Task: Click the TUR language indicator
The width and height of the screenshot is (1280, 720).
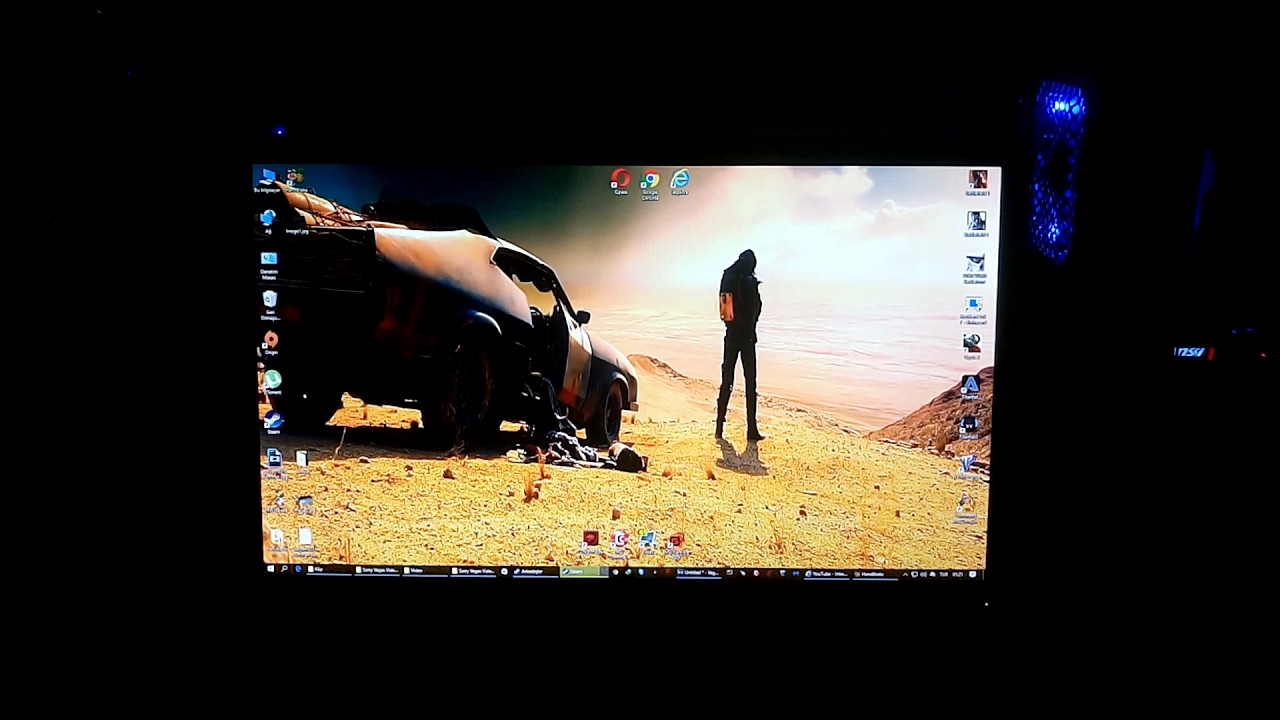Action: (943, 574)
